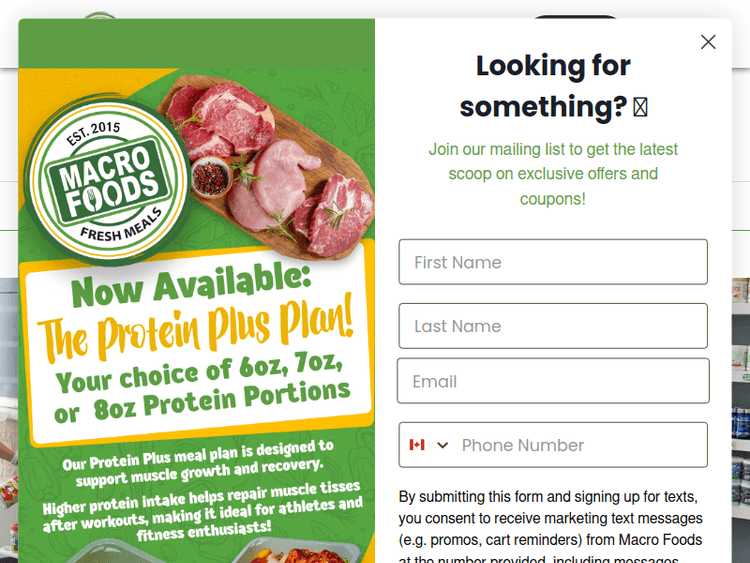Click the dark button behind the popup header
Viewport: 750px width, 563px height.
(575, 16)
